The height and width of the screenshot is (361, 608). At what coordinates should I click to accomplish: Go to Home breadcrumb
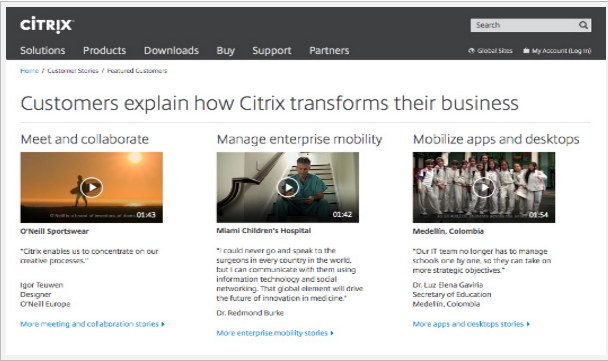(29, 71)
